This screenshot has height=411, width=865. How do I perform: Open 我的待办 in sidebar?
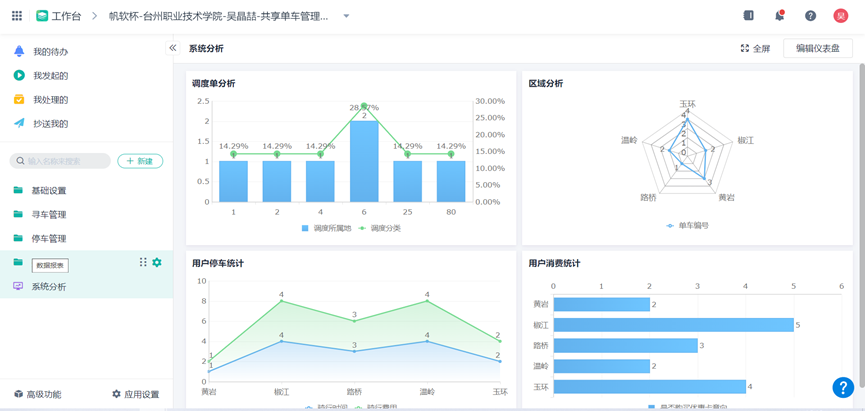tap(50, 51)
